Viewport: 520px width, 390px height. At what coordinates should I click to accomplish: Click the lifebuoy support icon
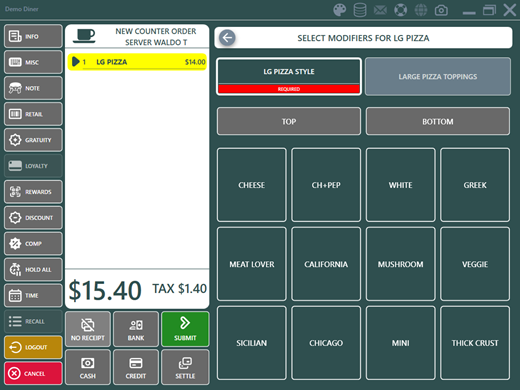point(401,10)
